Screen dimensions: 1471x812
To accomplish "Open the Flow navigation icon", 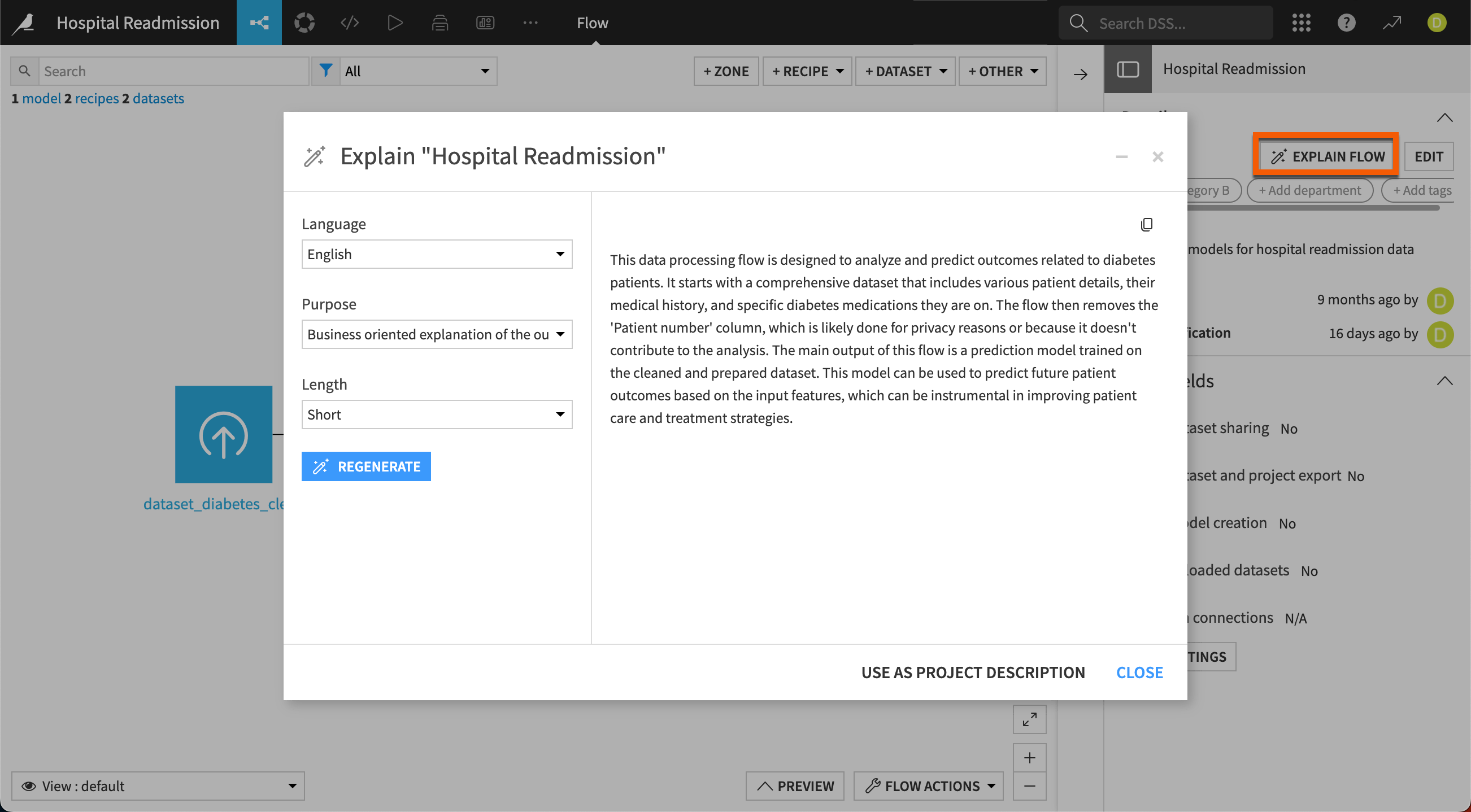I will [x=259, y=23].
